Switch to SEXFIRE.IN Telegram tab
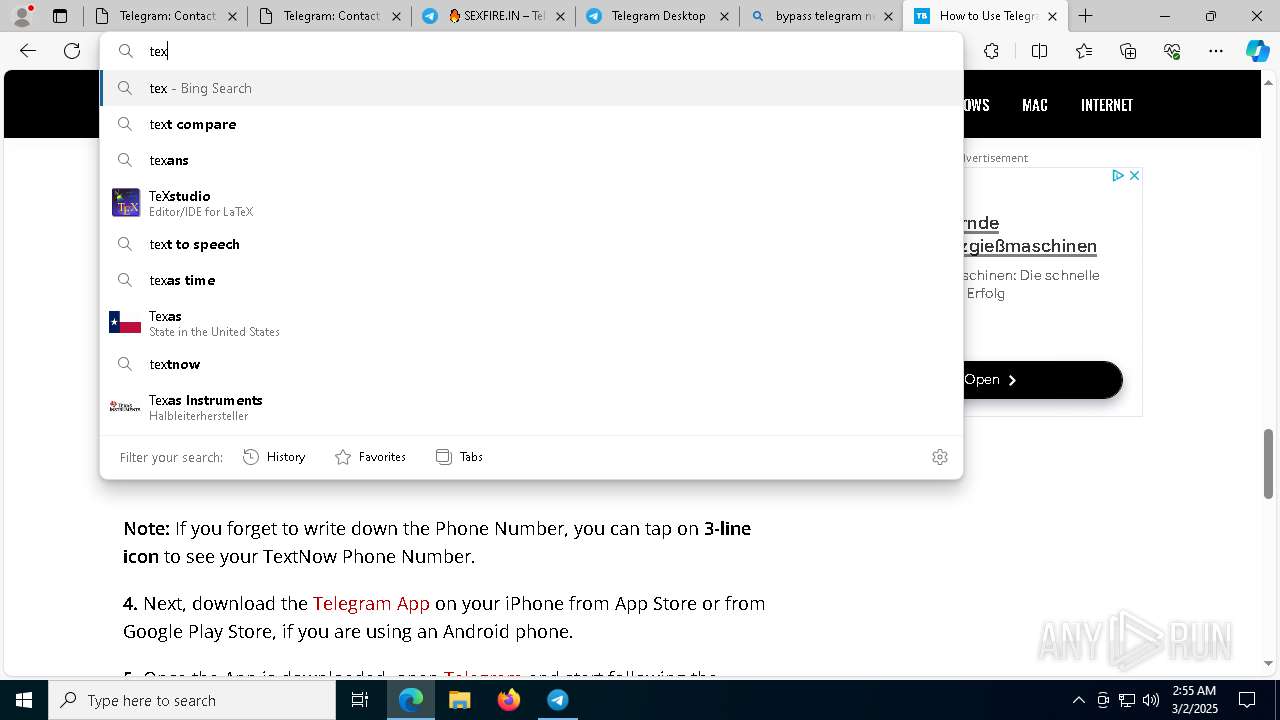Viewport: 1280px width, 720px height. coord(494,16)
